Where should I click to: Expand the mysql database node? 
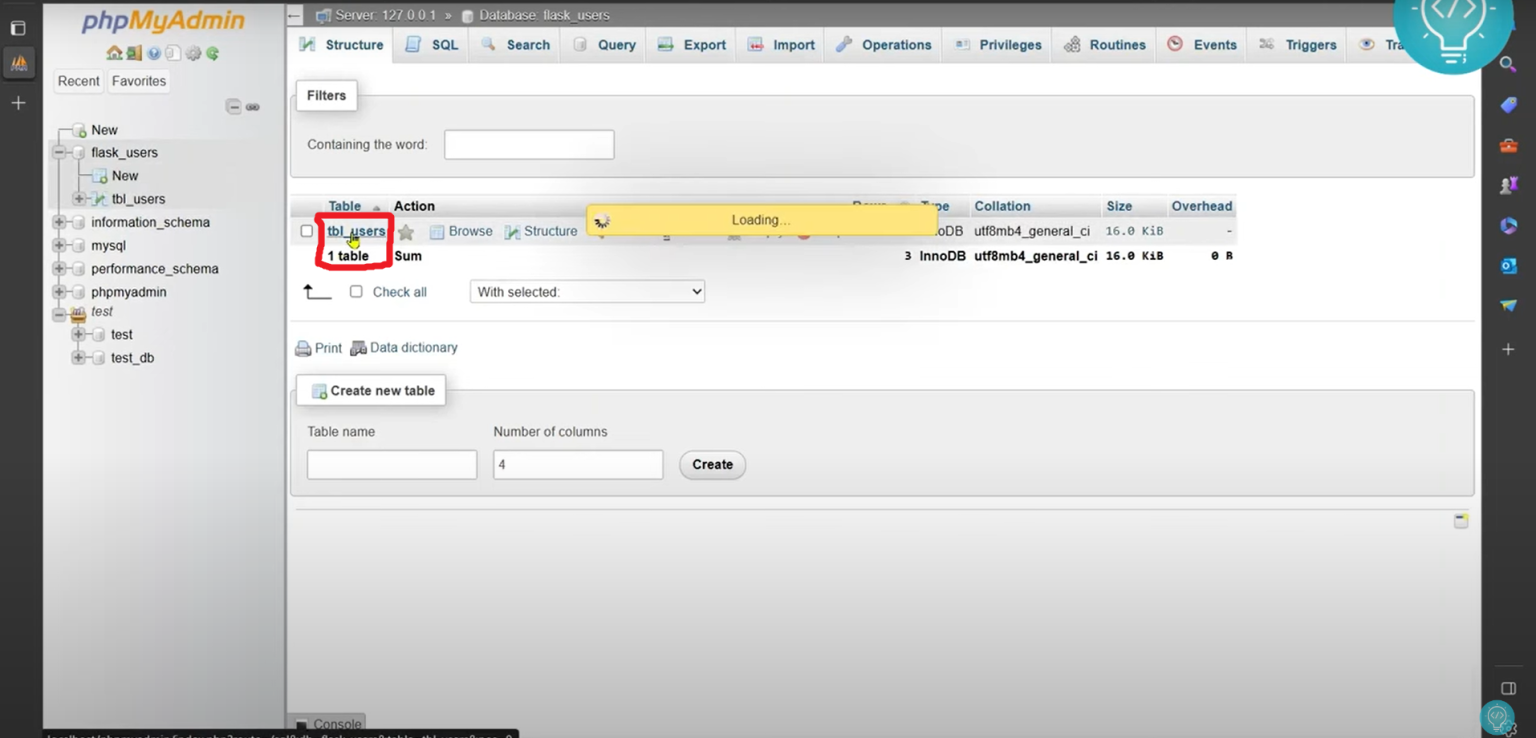[x=59, y=245]
